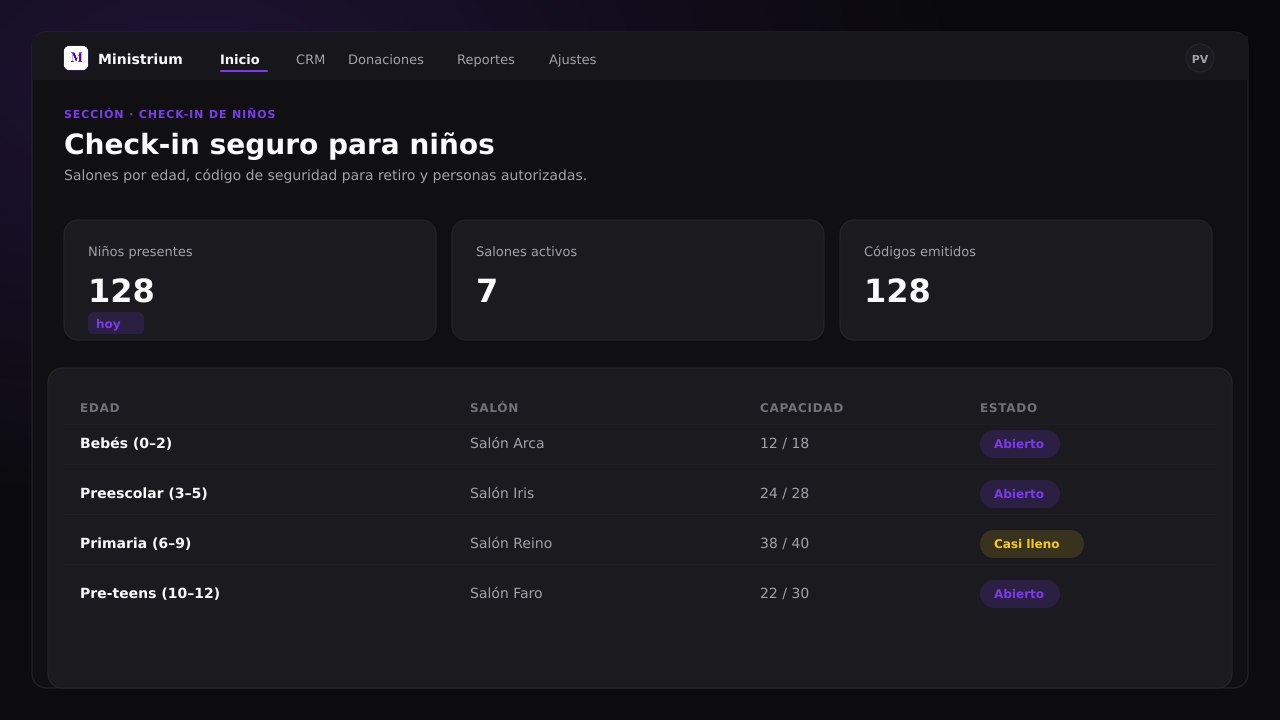Open Ajustes in navigation
The image size is (1280, 720).
click(572, 59)
